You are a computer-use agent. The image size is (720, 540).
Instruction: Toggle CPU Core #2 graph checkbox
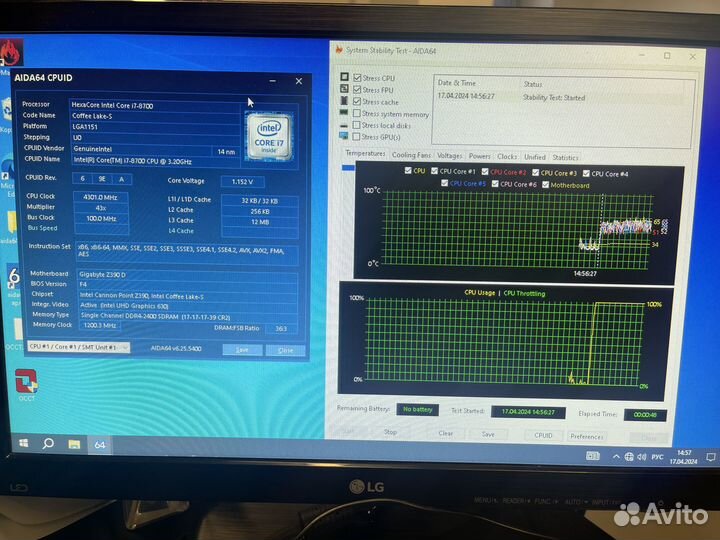pyautogui.click(x=485, y=172)
